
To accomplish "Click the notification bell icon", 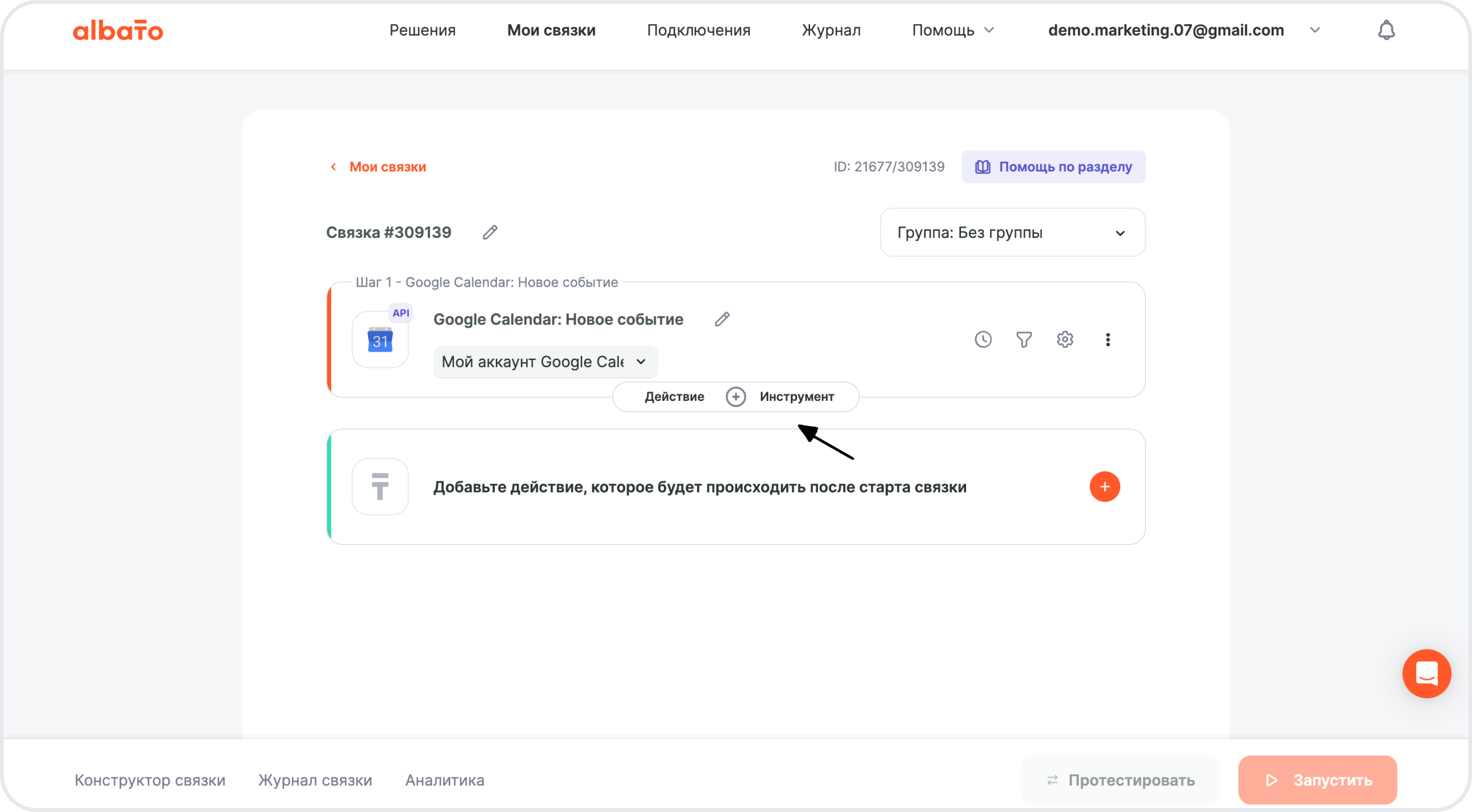I will pyautogui.click(x=1387, y=30).
